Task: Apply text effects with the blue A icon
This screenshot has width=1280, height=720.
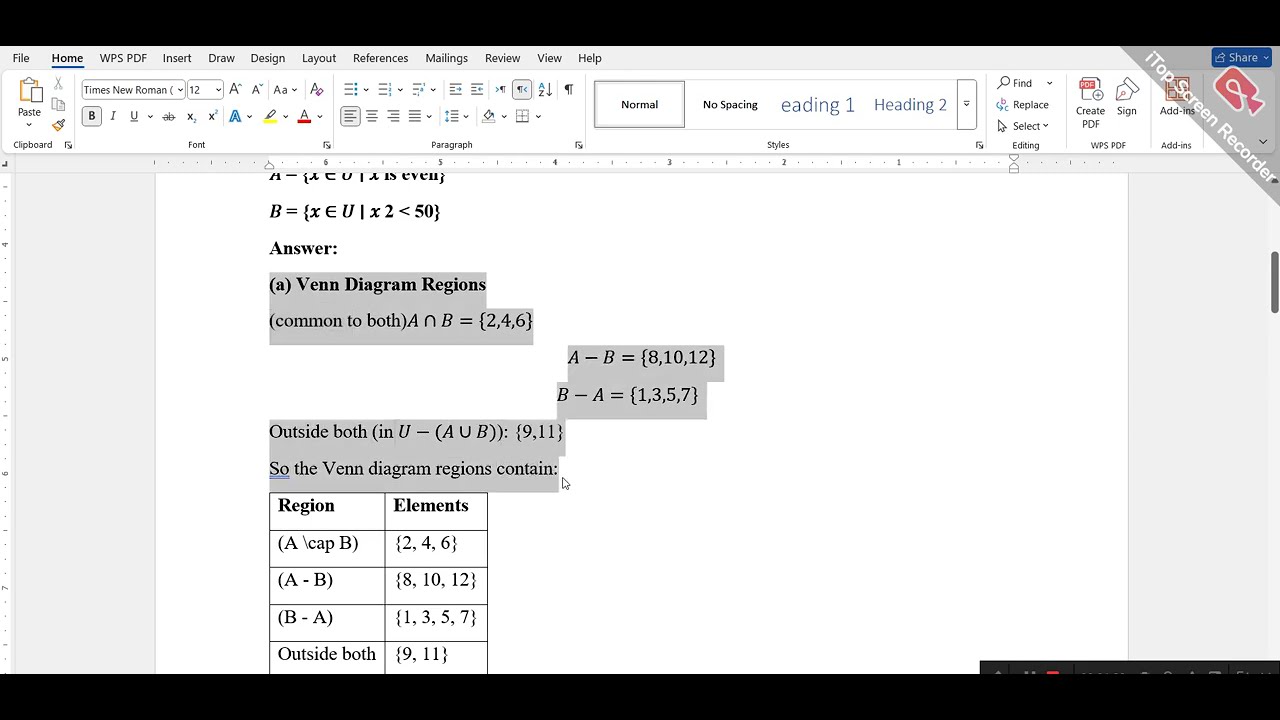Action: [x=235, y=116]
